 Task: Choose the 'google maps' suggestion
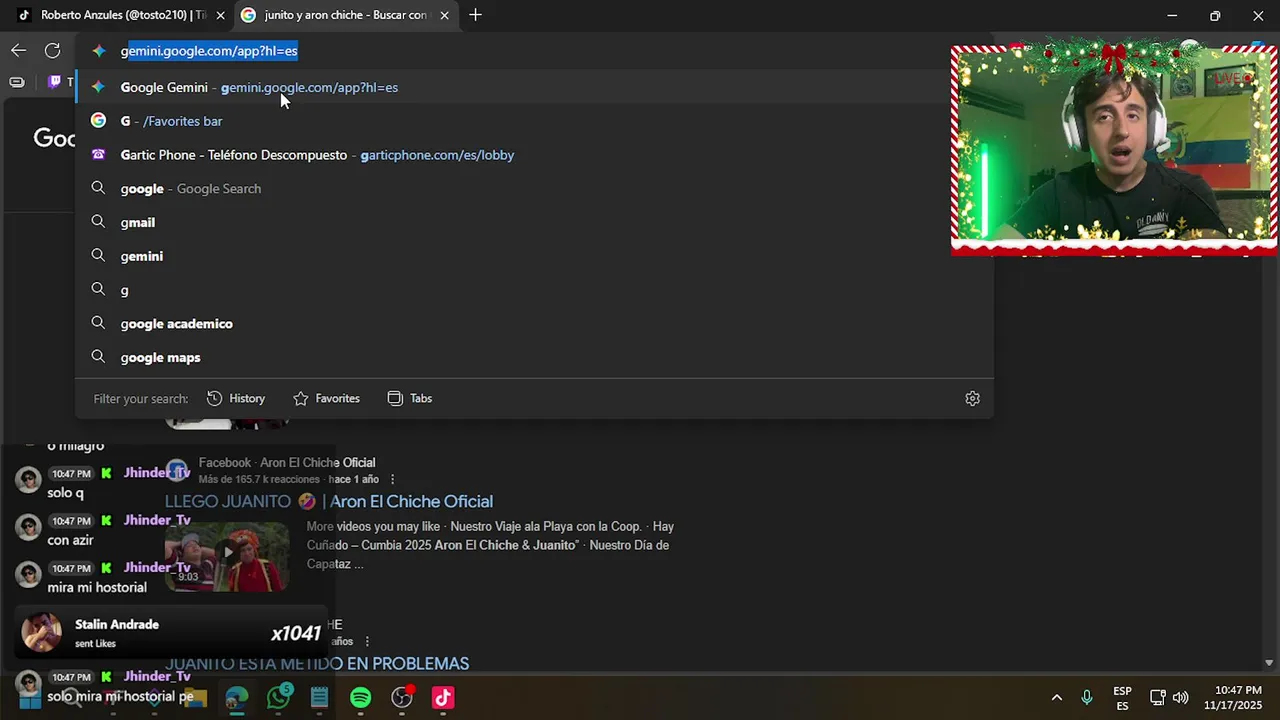point(535,357)
